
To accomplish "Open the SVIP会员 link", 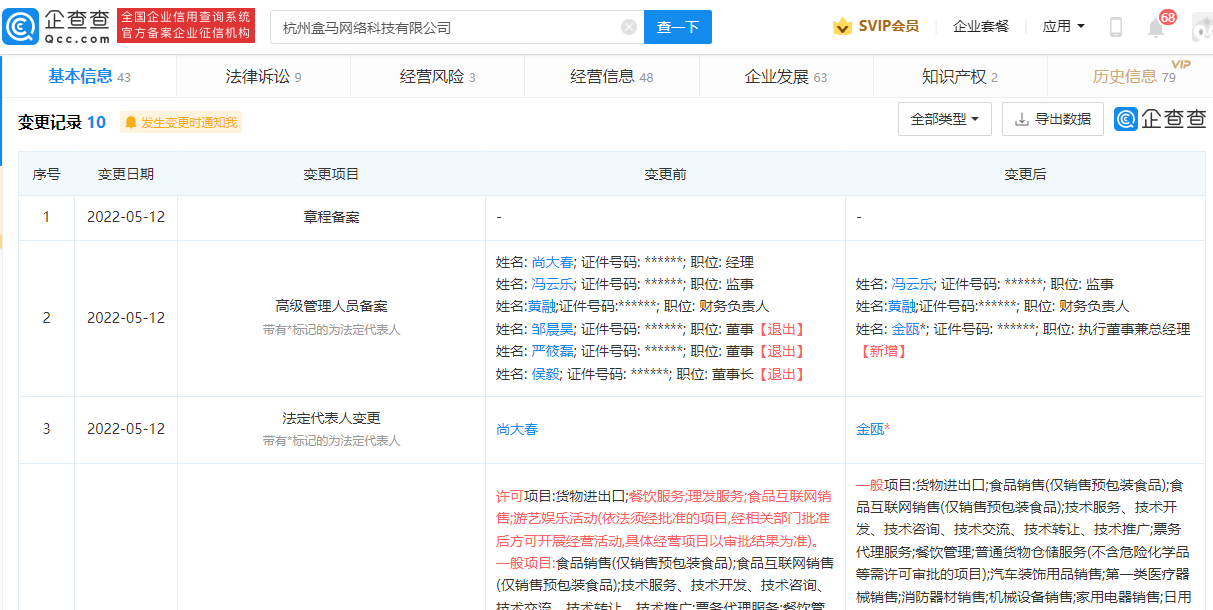I will (889, 26).
